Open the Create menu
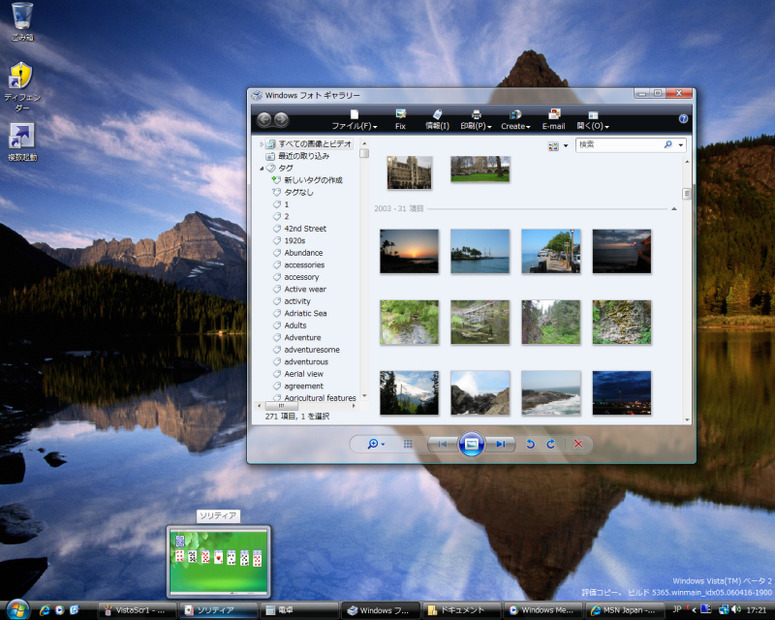Viewport: 775px width, 620px height. tap(516, 120)
